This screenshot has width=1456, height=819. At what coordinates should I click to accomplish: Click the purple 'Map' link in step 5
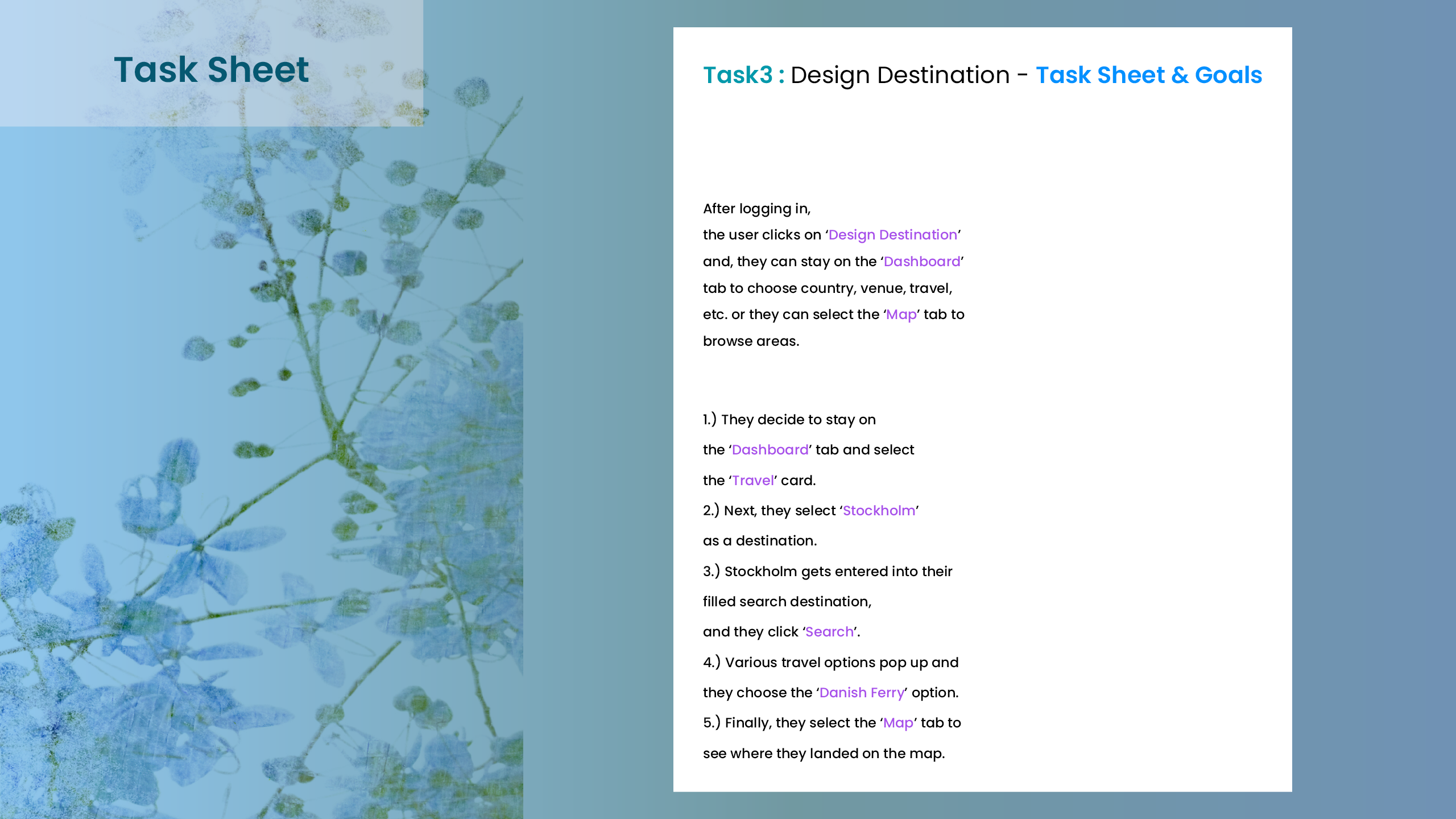(898, 723)
